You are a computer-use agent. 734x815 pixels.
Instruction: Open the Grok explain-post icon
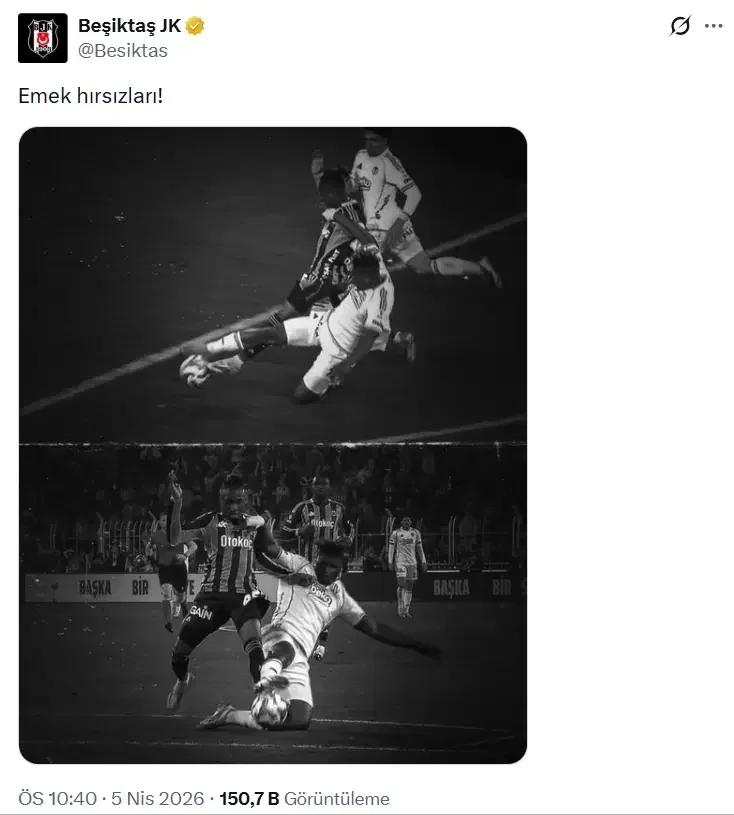click(680, 25)
